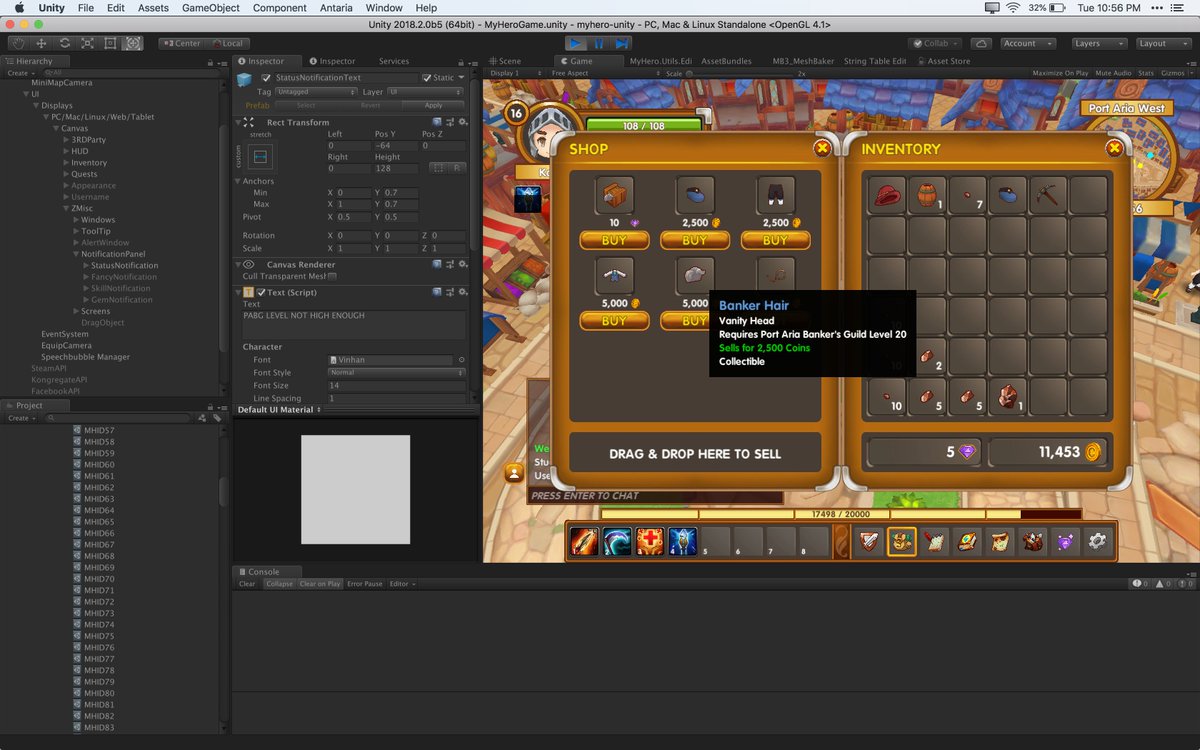Click the Play button to stop play mode
1200x750 pixels.
(x=576, y=43)
